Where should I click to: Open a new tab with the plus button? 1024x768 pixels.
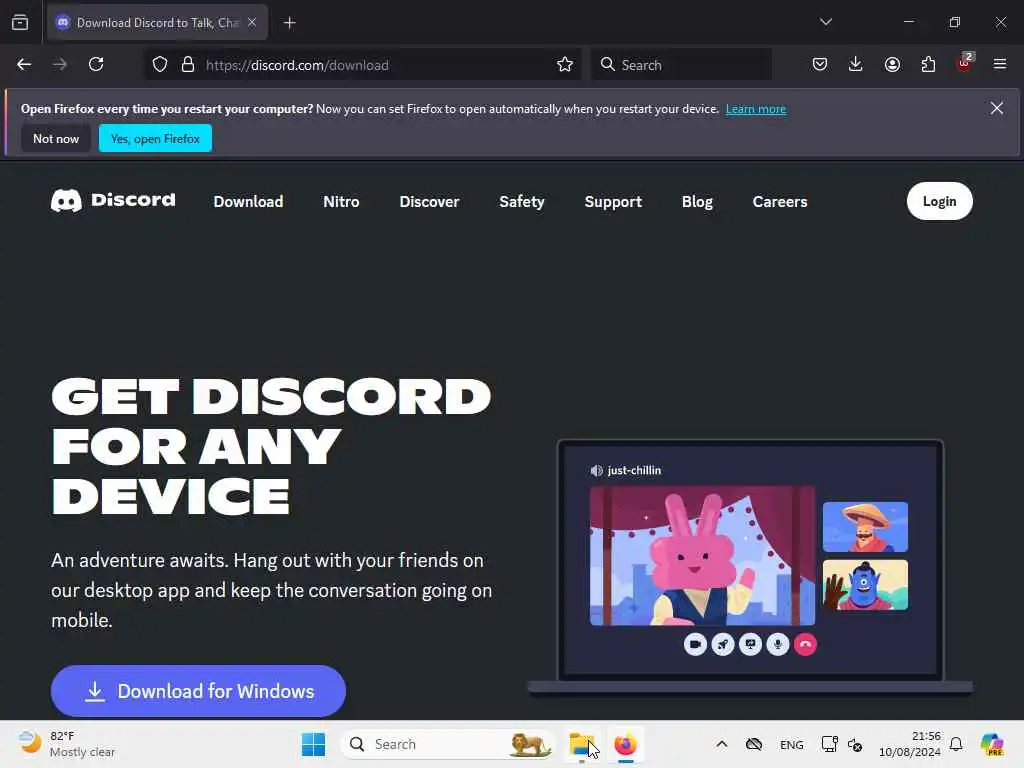click(x=290, y=23)
